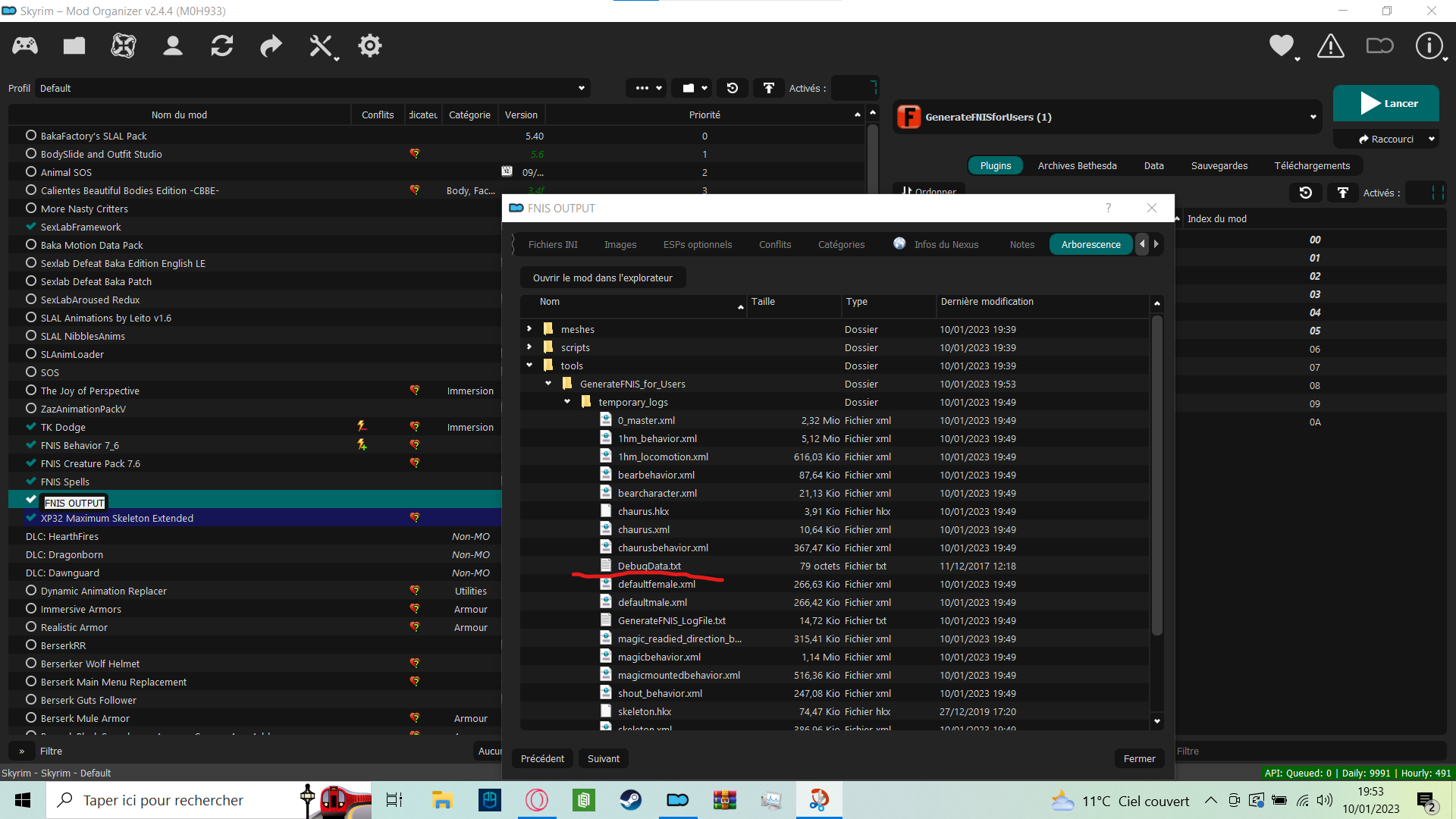Image resolution: width=1456 pixels, height=819 pixels.
Task: Click the restore backup icon in plugins pane
Action: pos(1306,193)
